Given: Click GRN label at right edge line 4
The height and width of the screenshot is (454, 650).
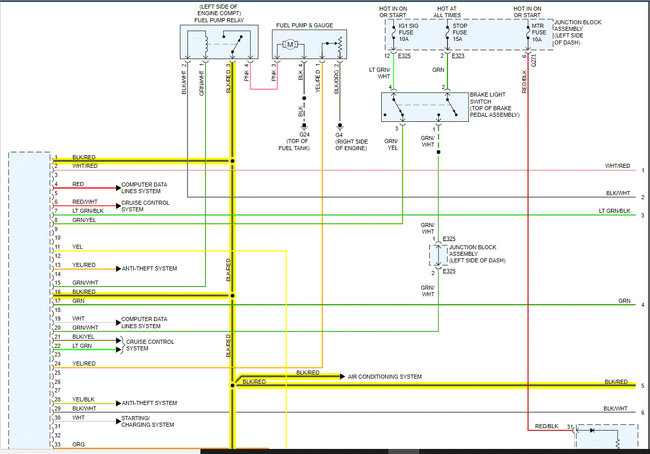Looking at the screenshot, I should 624,301.
